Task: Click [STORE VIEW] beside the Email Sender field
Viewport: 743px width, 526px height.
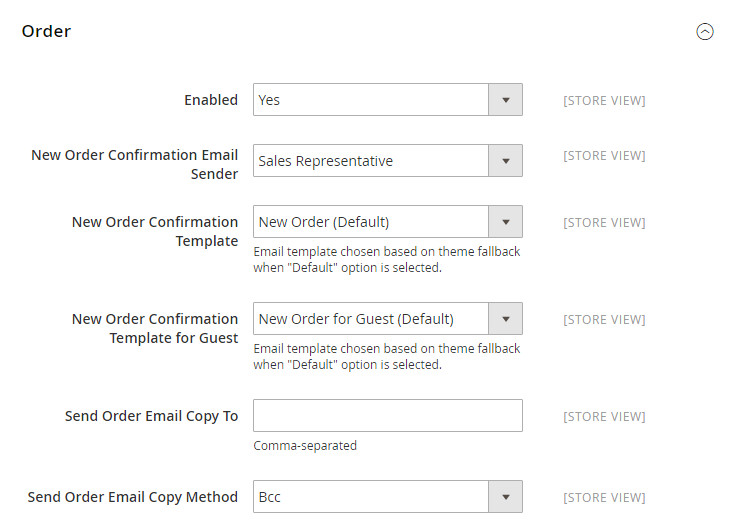Action: pos(604,155)
